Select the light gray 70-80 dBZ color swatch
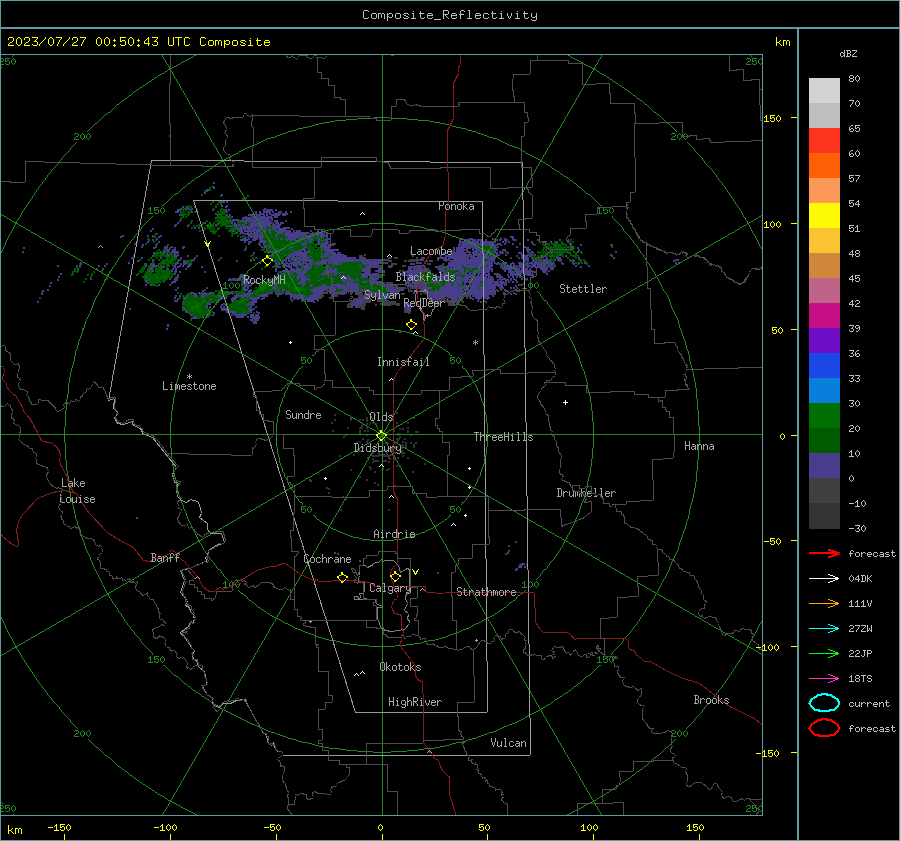This screenshot has width=900, height=841. [x=824, y=91]
